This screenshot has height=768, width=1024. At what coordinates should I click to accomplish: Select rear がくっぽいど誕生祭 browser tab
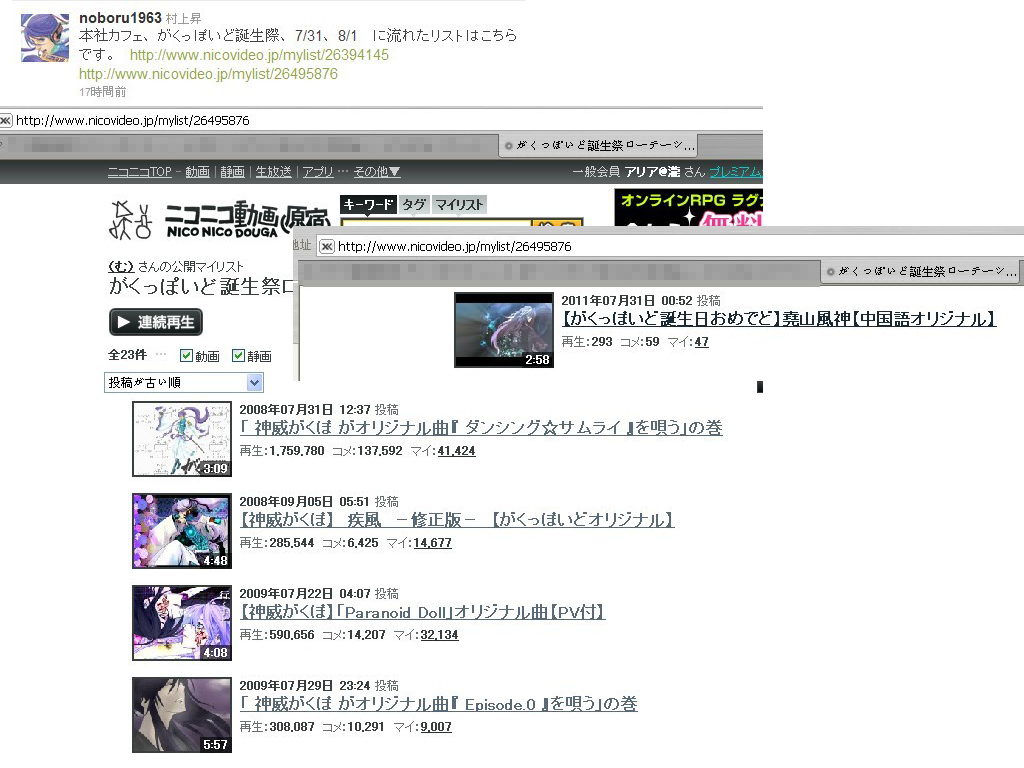click(598, 145)
